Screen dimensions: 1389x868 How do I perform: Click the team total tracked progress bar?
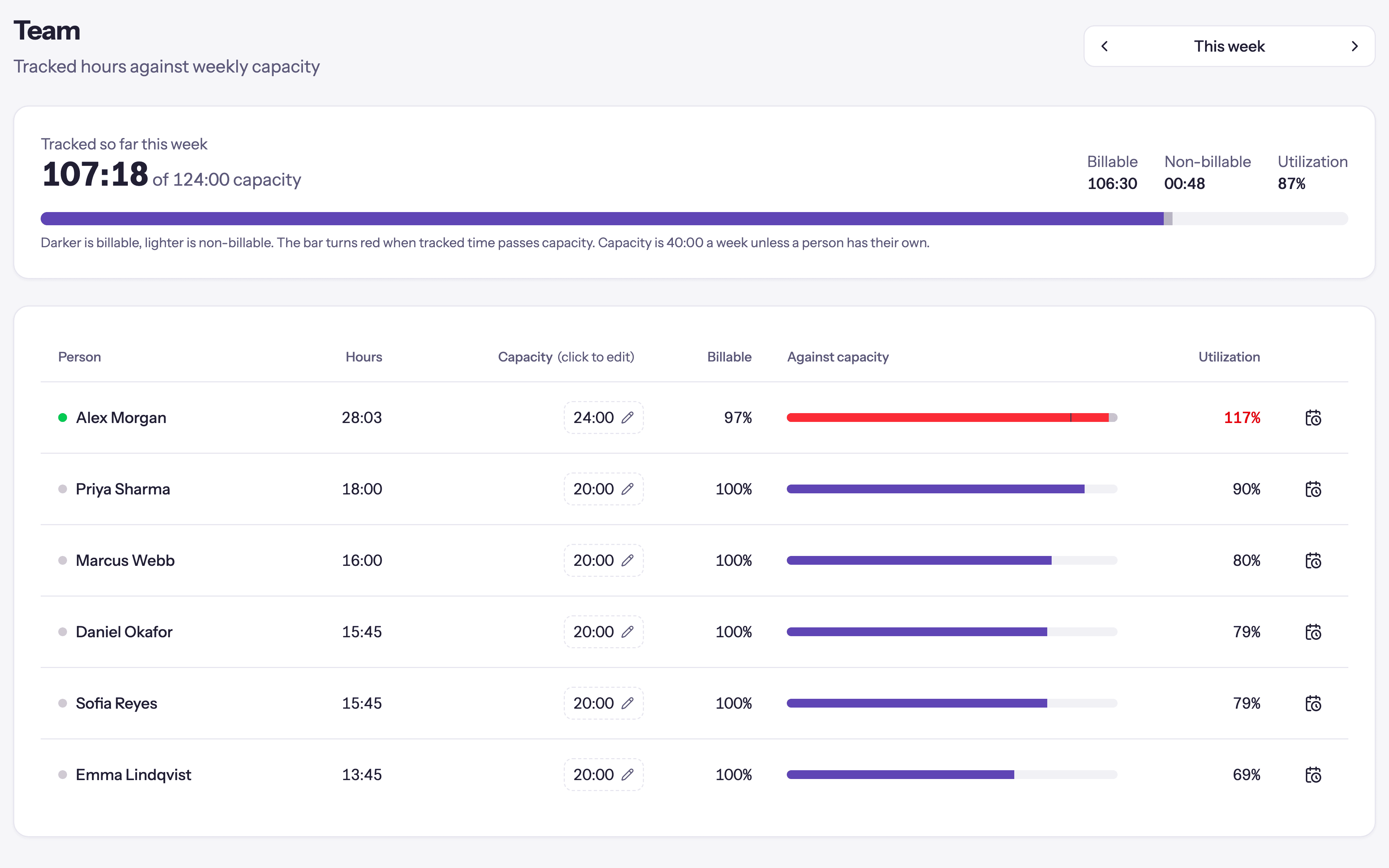tap(694, 219)
